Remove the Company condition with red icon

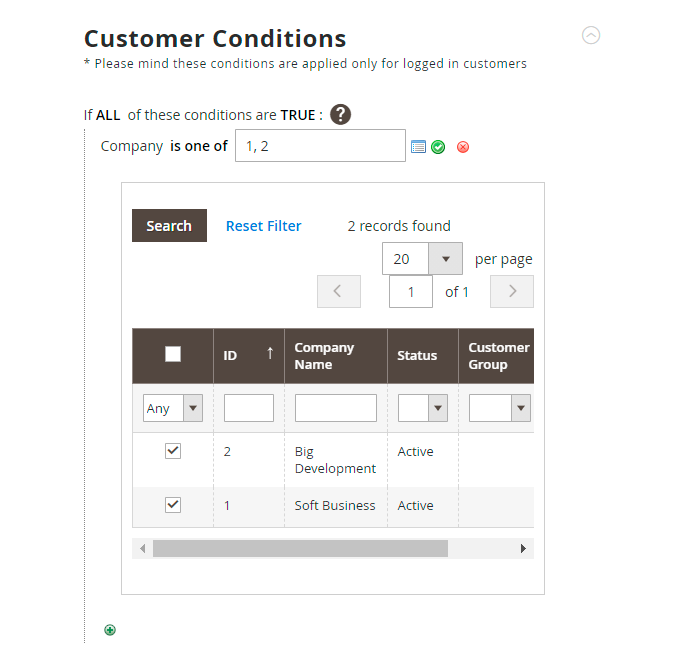click(x=463, y=147)
